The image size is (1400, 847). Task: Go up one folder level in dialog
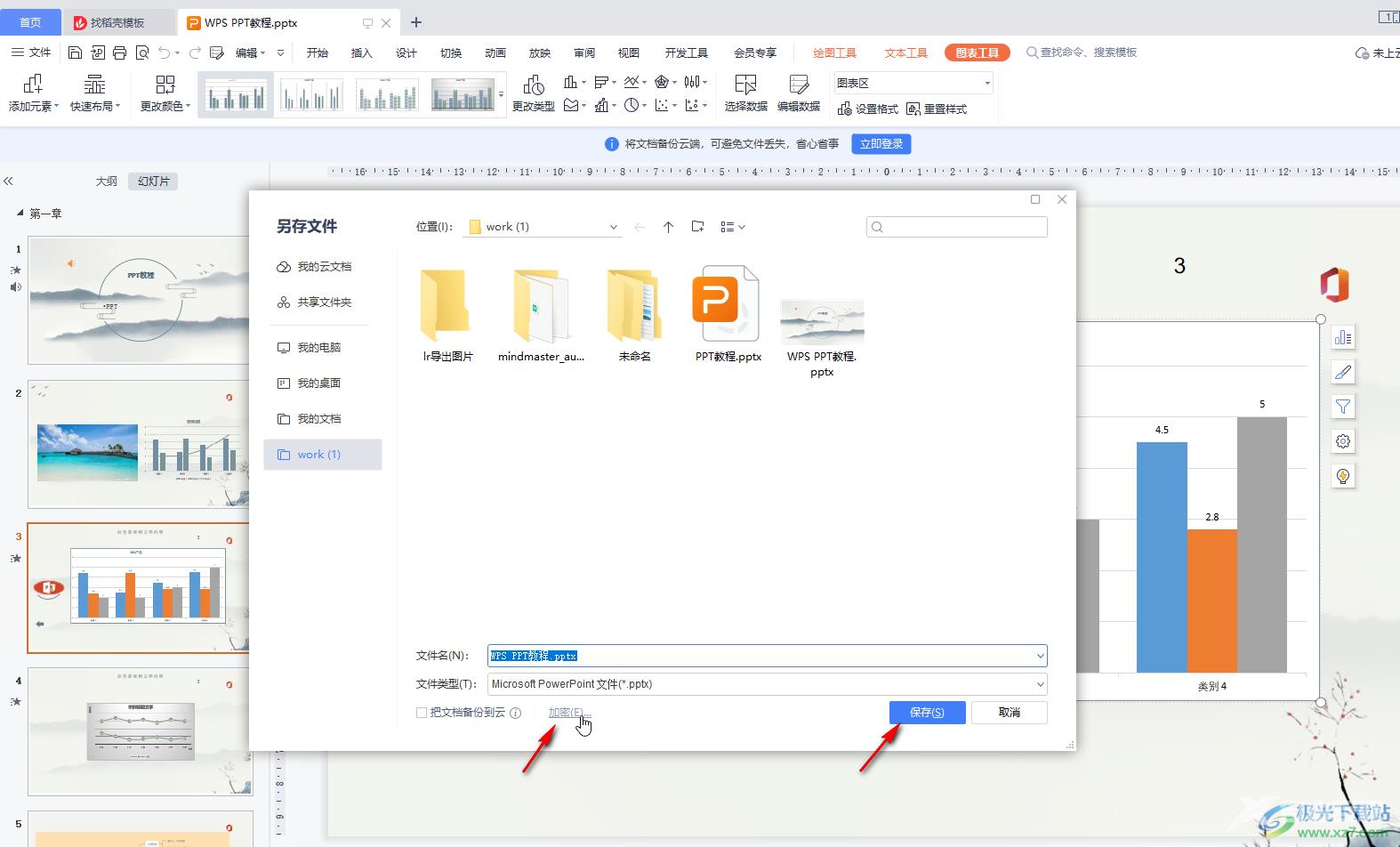(668, 227)
